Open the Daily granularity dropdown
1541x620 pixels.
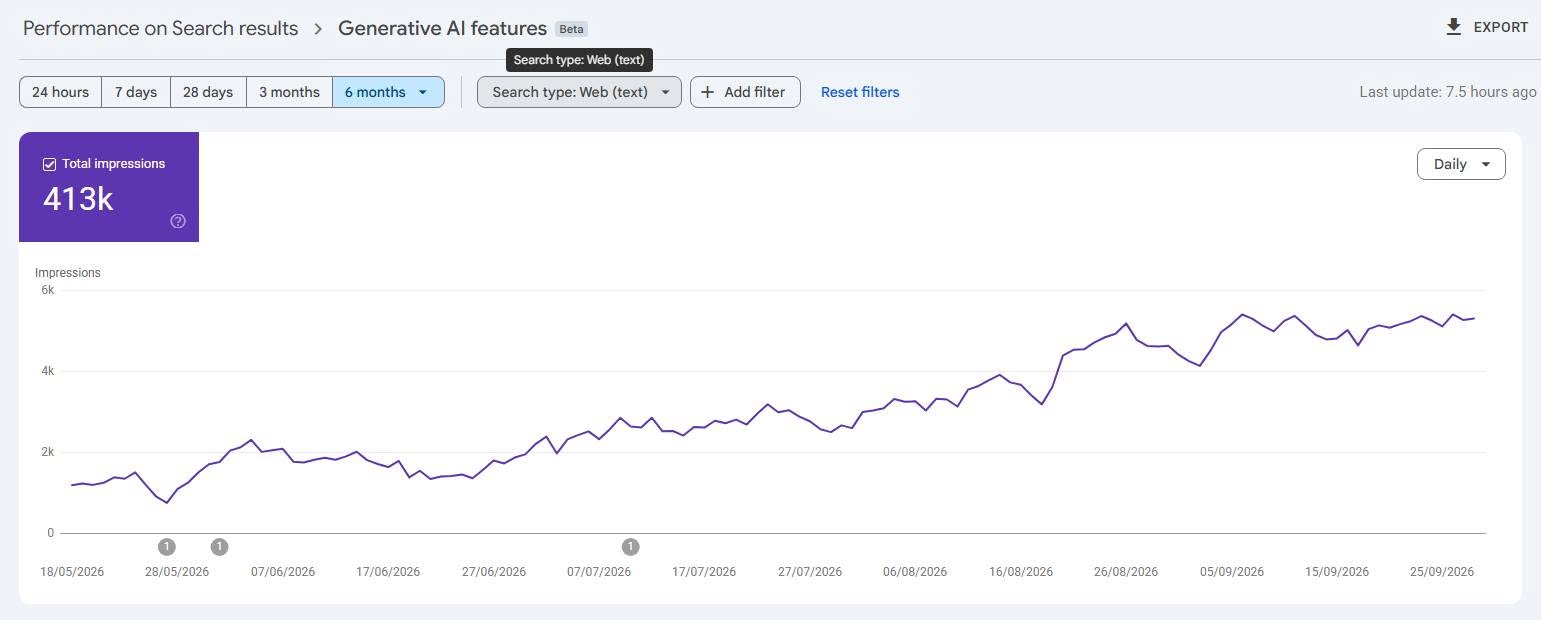pyautogui.click(x=1461, y=164)
